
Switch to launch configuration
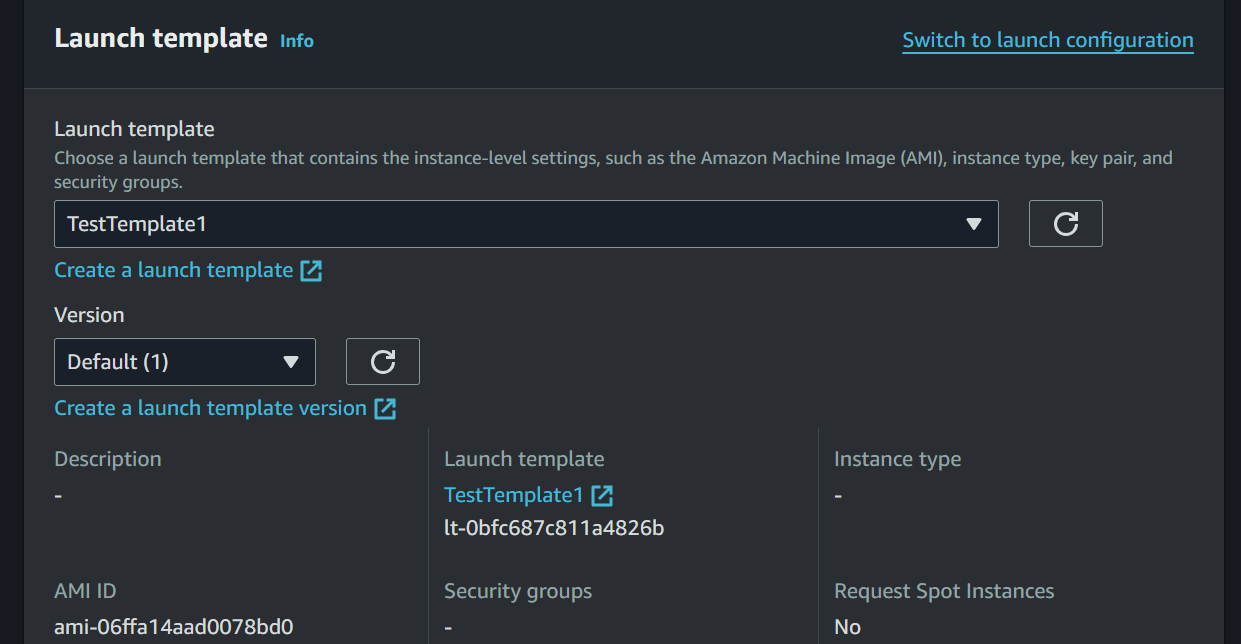(x=1047, y=41)
